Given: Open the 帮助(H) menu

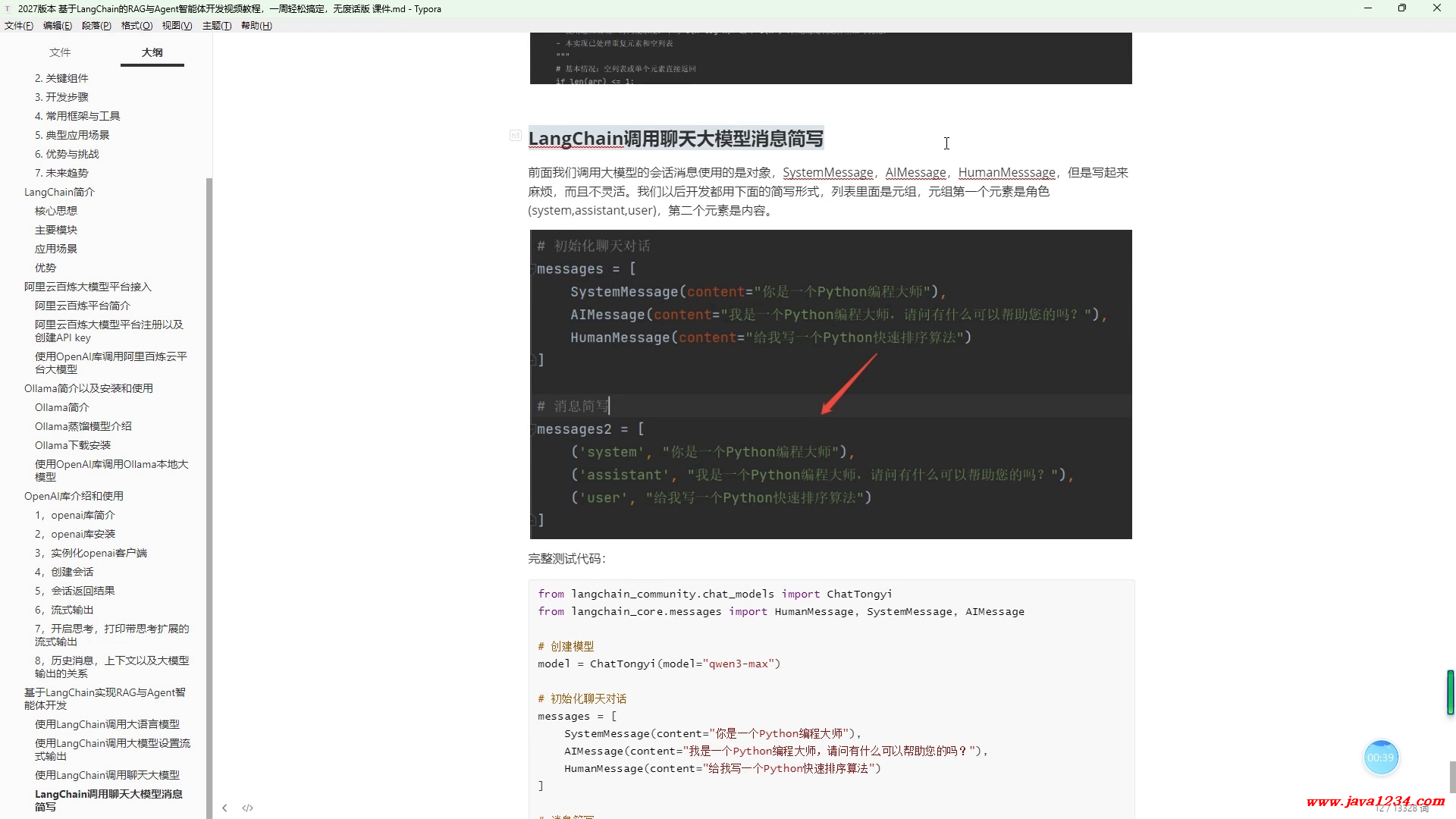Looking at the screenshot, I should coord(256,25).
